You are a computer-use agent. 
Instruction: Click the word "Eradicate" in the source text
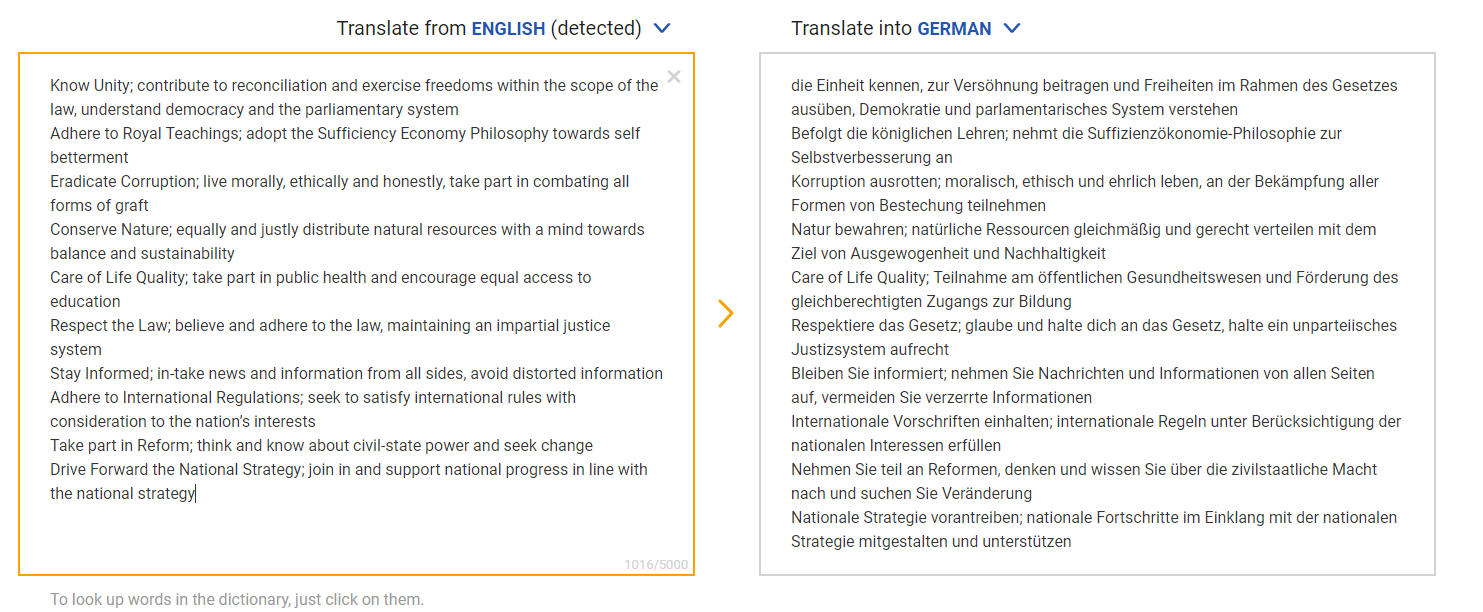click(83, 182)
